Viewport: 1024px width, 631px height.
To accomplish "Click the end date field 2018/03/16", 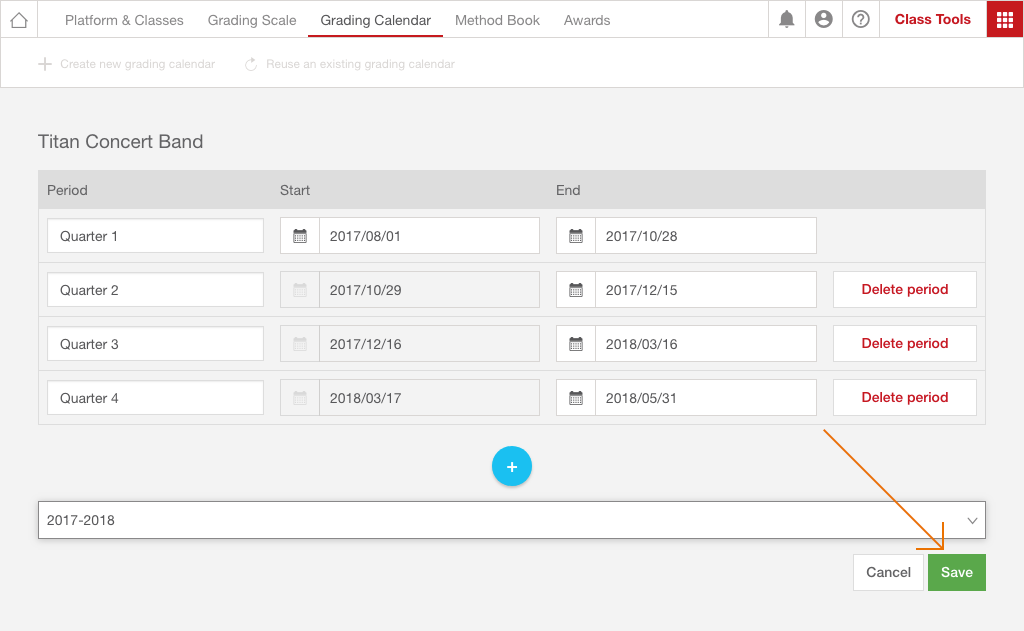I will [705, 344].
